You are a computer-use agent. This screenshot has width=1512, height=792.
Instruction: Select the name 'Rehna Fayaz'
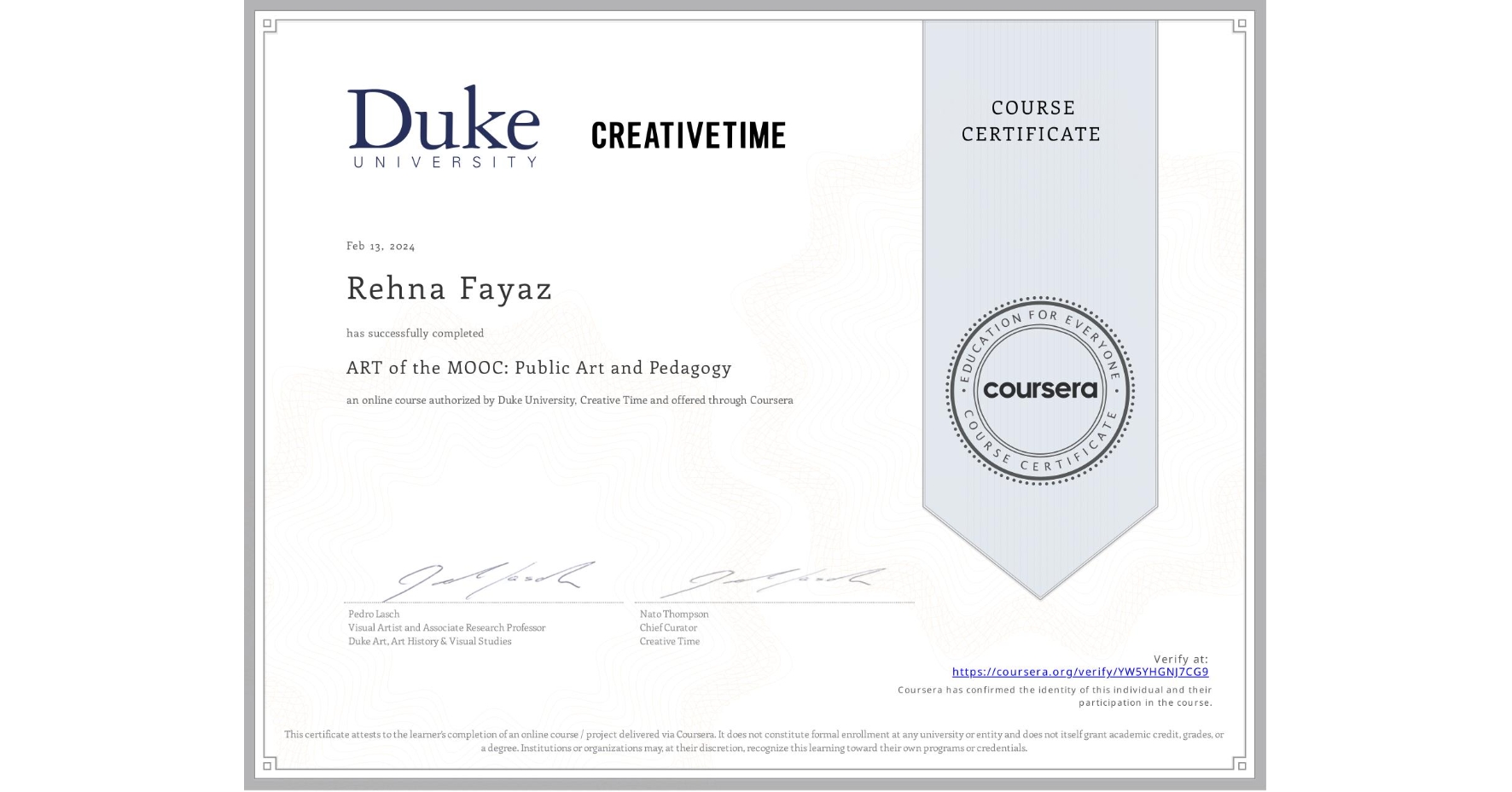450,288
